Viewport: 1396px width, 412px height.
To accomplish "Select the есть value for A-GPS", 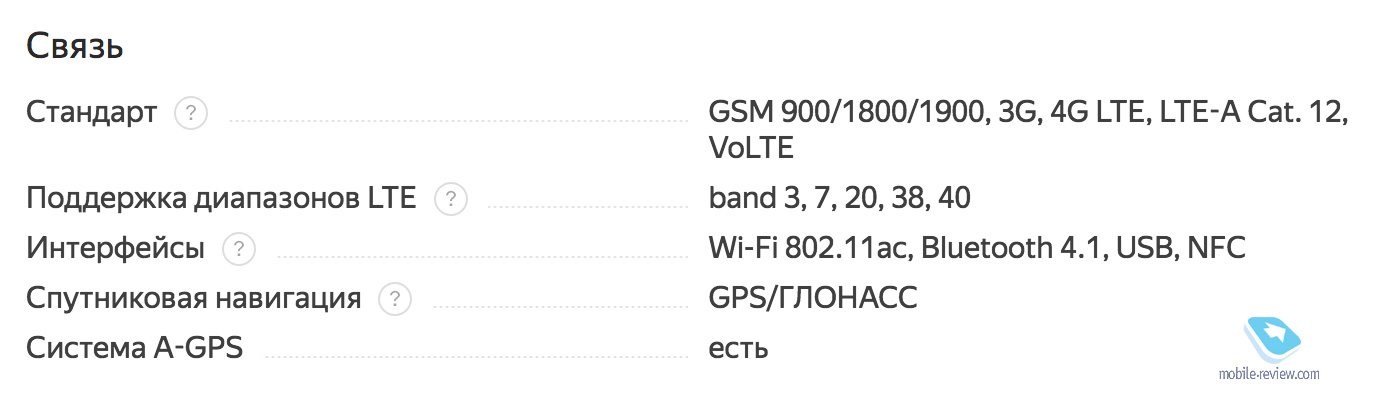I will pyautogui.click(x=738, y=349).
